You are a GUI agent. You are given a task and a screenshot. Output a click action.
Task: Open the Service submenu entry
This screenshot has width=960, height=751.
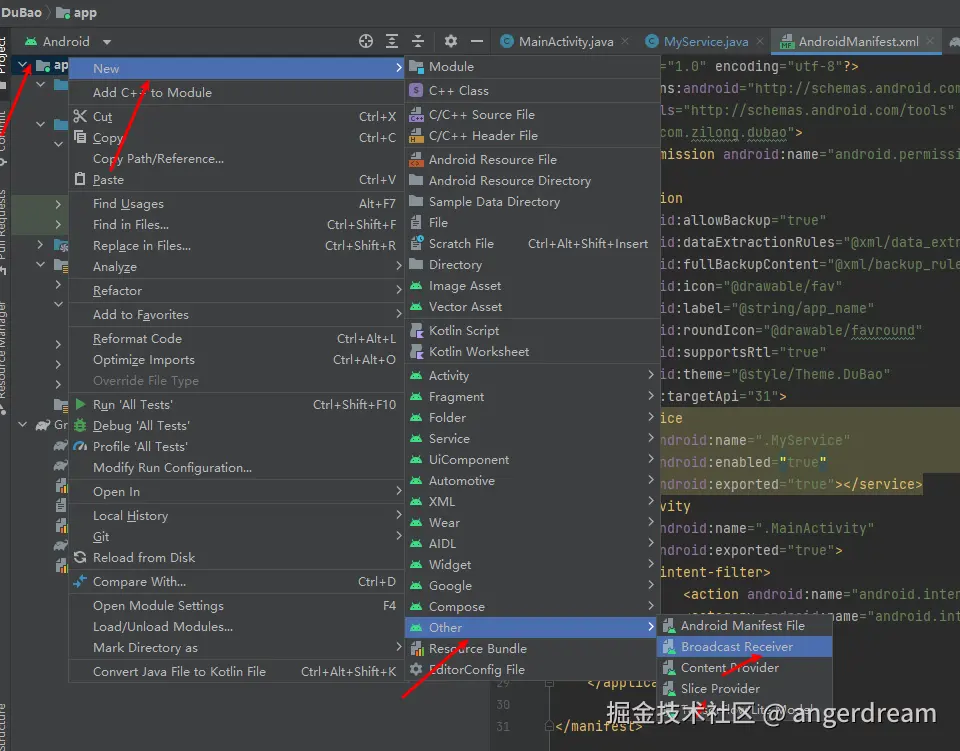[532, 438]
